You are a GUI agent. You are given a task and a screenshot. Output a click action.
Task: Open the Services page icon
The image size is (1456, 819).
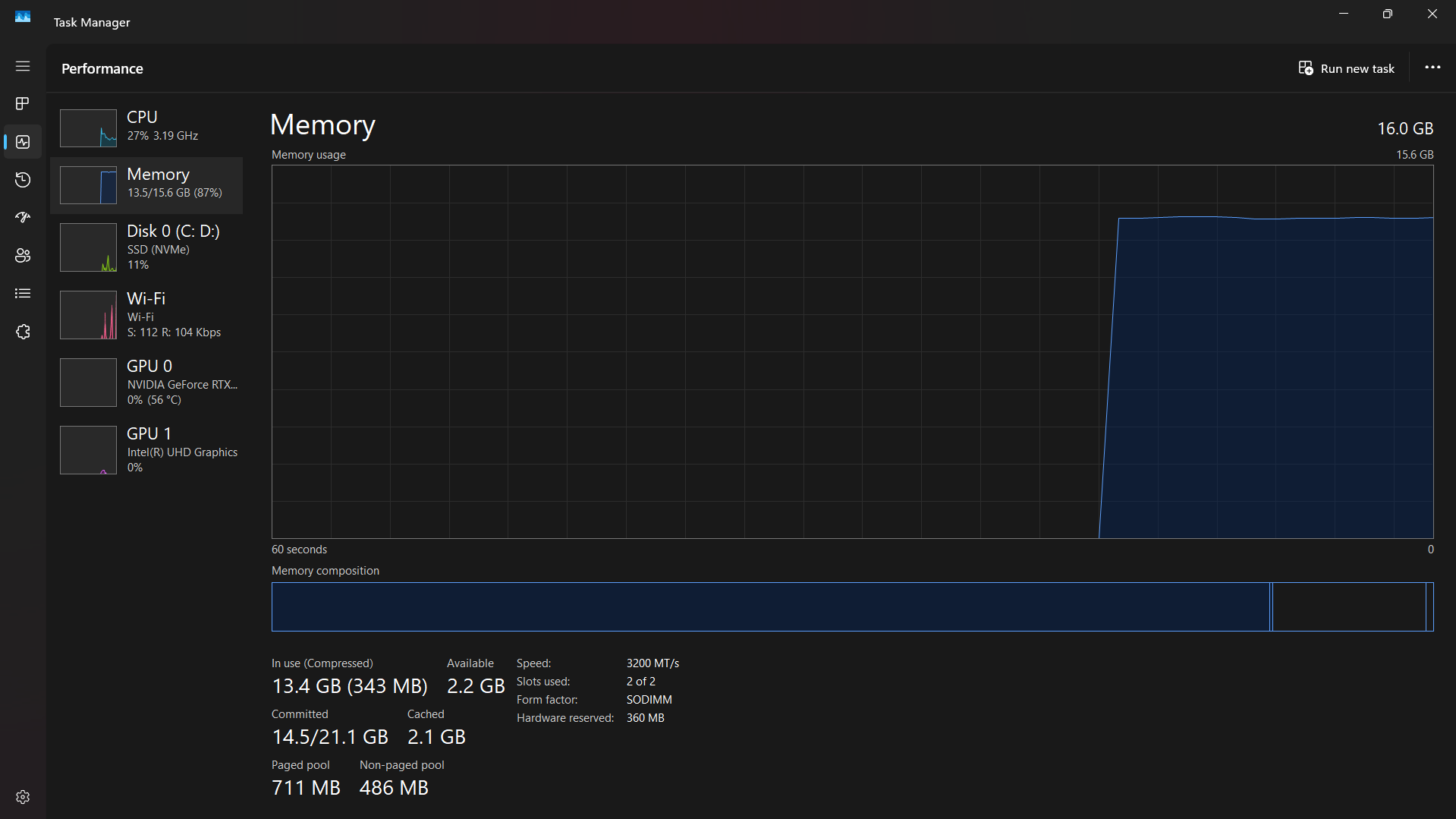coord(22,332)
